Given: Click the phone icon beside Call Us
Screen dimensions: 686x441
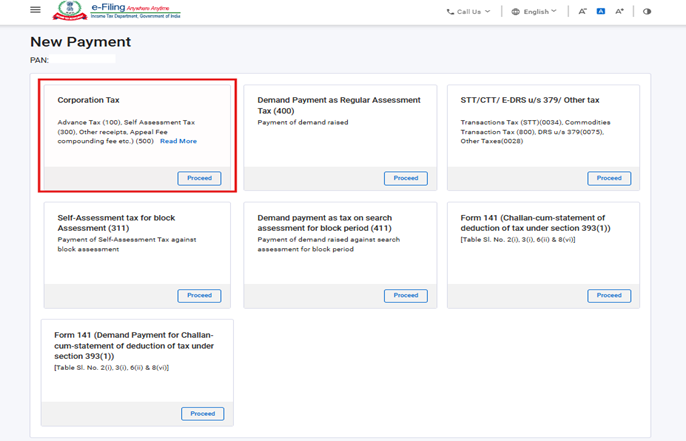Looking at the screenshot, I should point(450,12).
